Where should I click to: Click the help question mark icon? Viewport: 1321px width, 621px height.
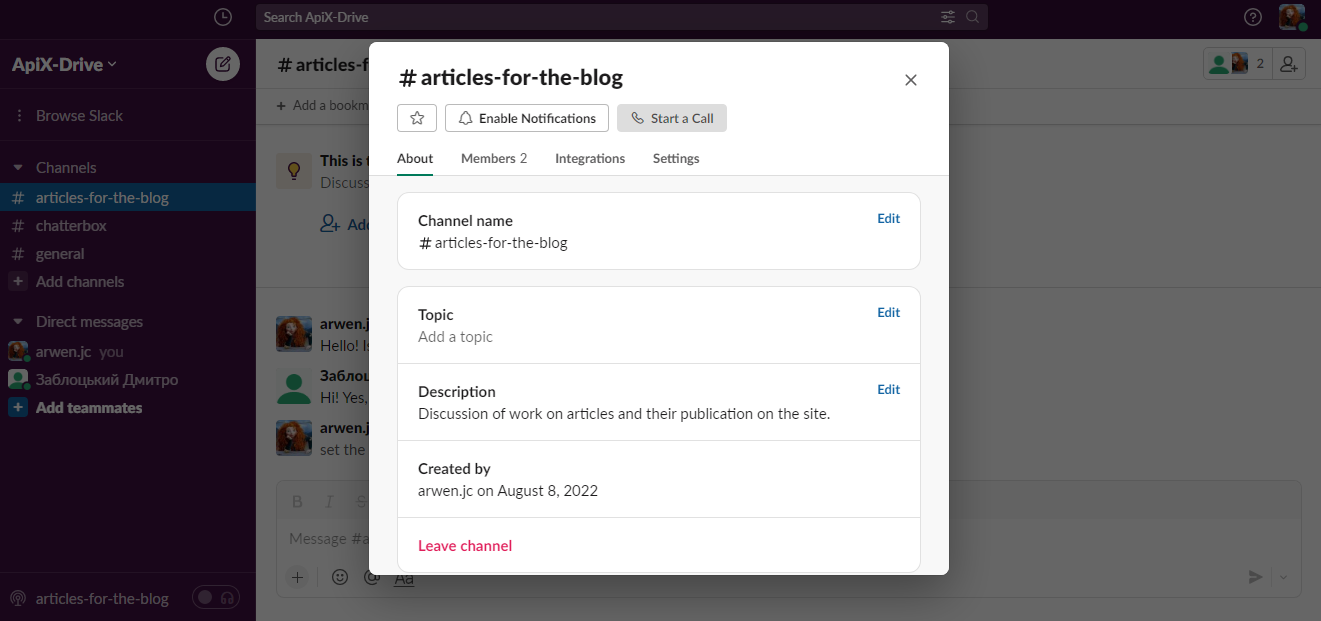[x=1253, y=17]
